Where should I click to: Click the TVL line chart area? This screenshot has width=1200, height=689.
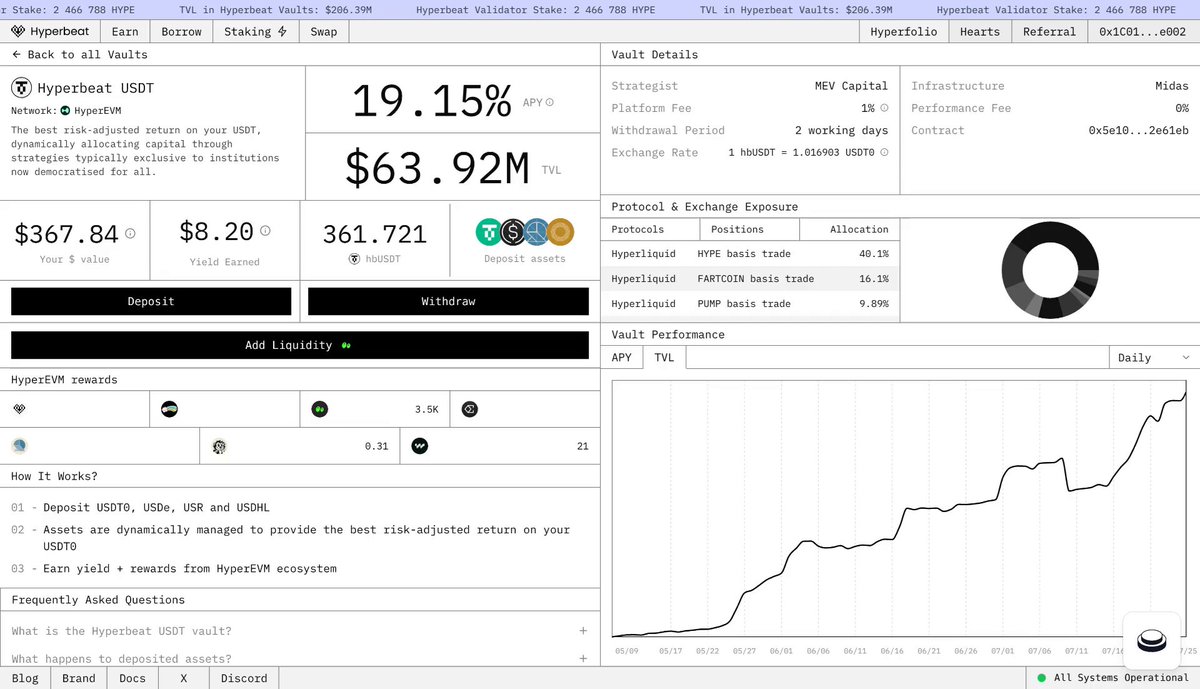[x=900, y=508]
